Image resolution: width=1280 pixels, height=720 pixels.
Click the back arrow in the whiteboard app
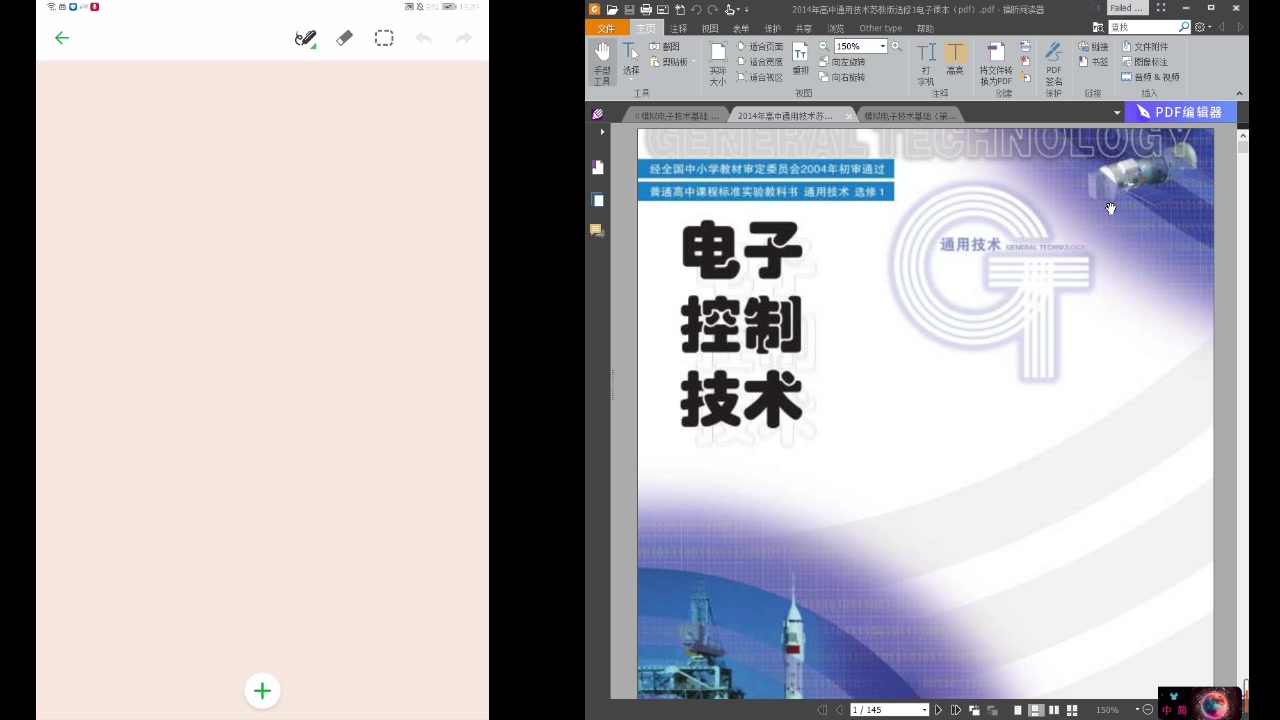point(62,38)
